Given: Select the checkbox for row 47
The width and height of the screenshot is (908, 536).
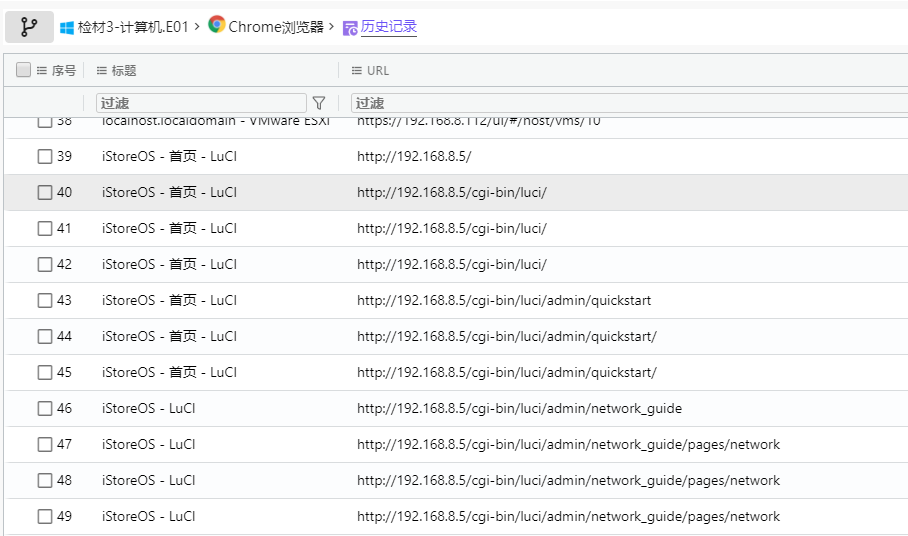Looking at the screenshot, I should [x=45, y=444].
